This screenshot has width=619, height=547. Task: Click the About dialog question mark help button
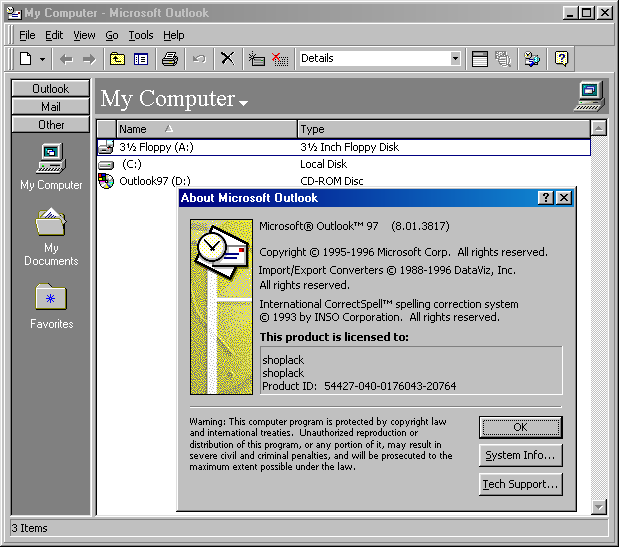(546, 198)
